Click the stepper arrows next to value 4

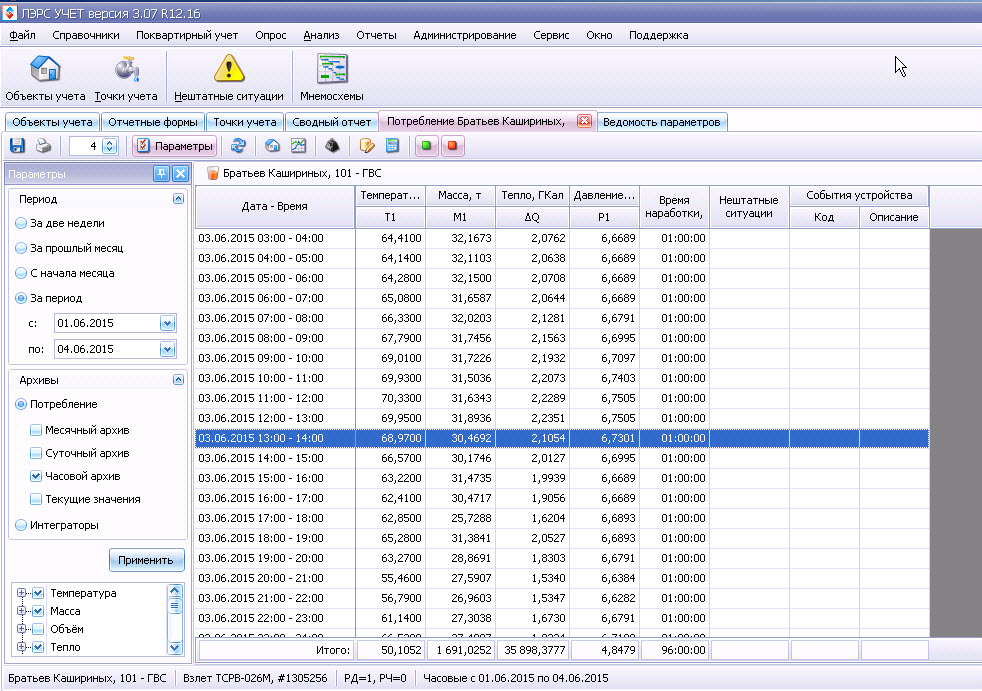(110, 146)
